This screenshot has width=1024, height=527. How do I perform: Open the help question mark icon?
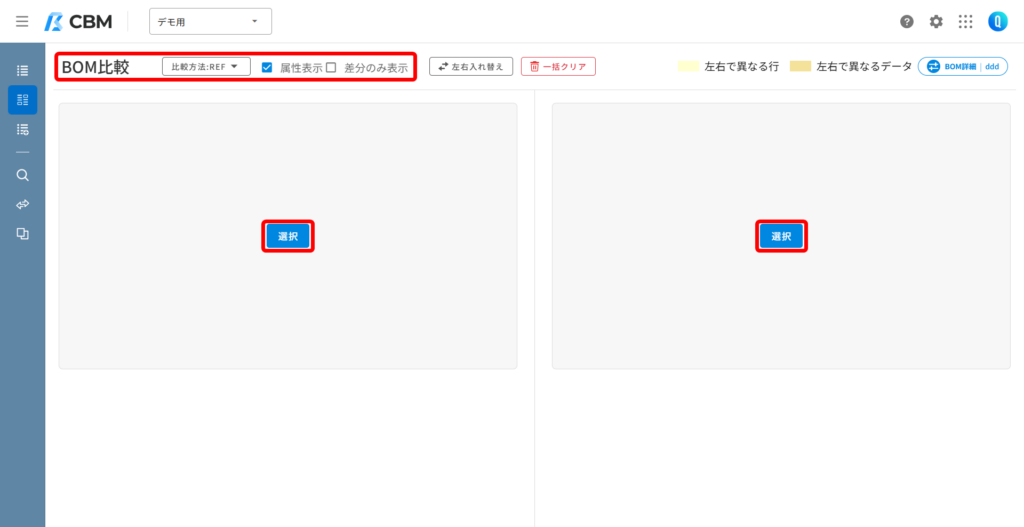906,22
